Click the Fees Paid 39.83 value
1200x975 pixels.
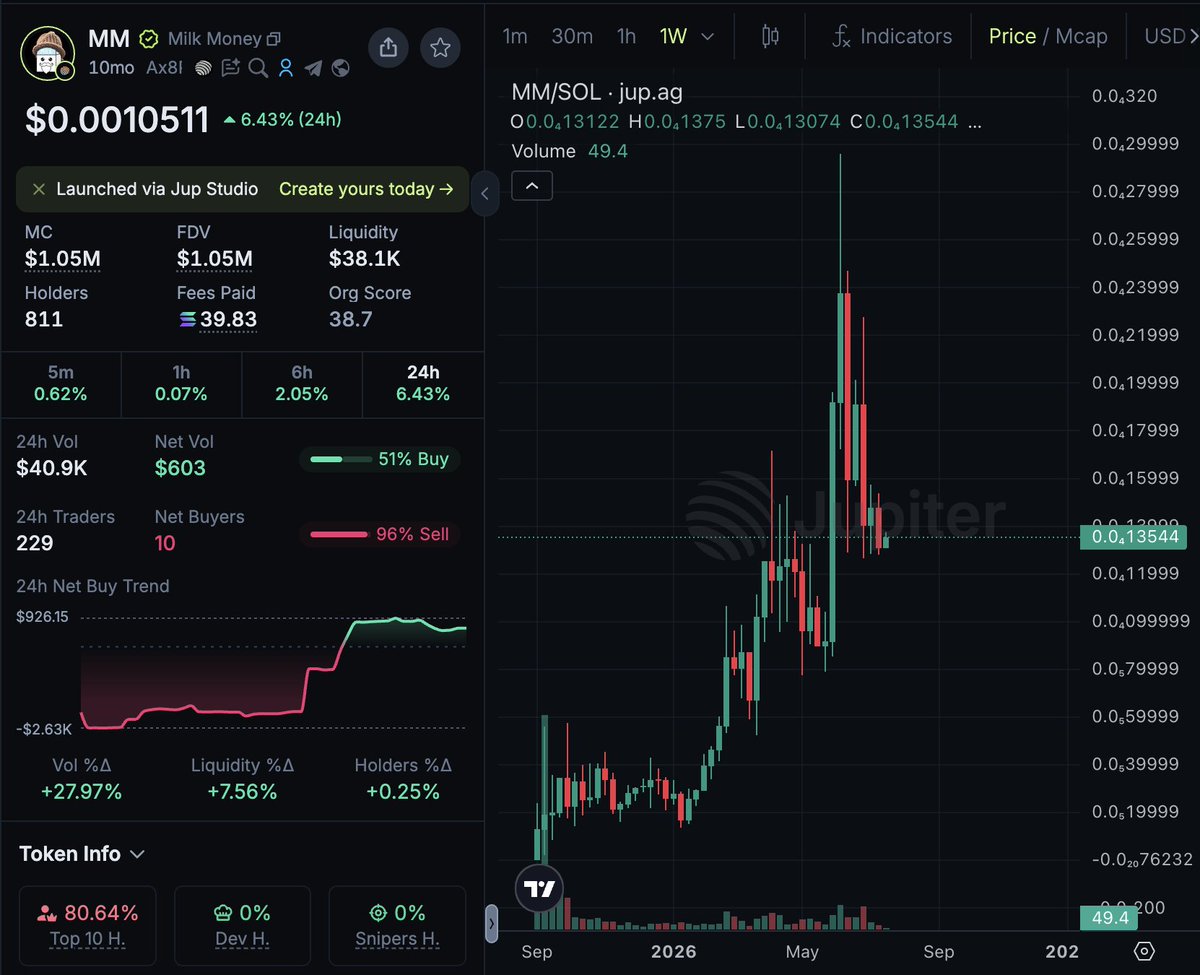[228, 319]
